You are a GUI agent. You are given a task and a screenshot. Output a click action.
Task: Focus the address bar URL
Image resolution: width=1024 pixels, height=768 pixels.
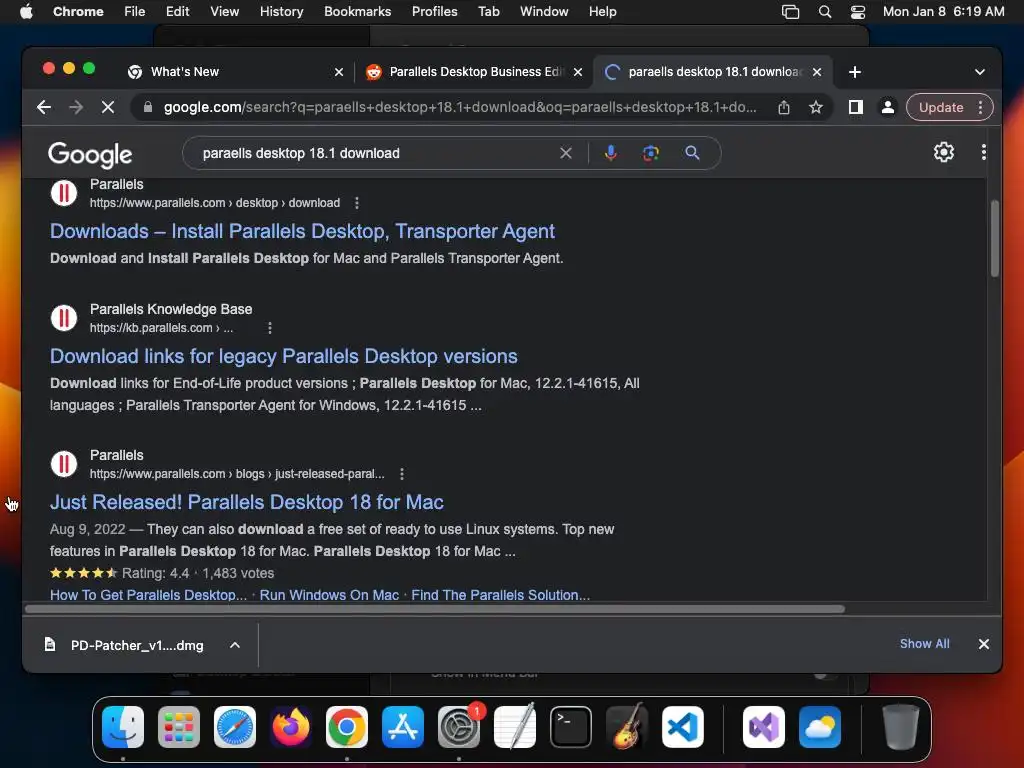click(x=460, y=107)
